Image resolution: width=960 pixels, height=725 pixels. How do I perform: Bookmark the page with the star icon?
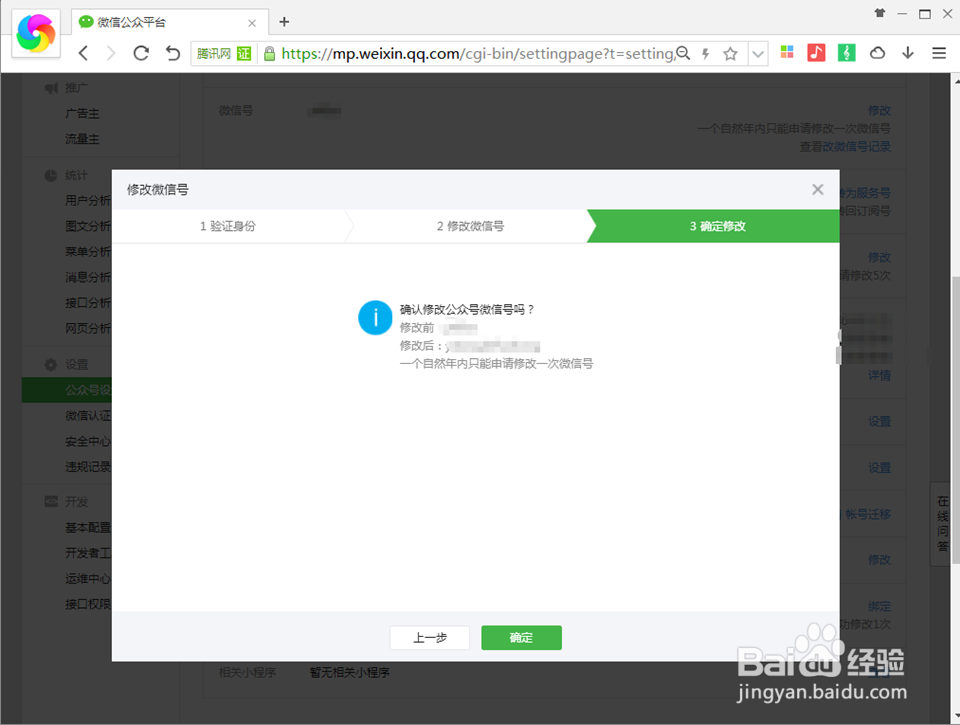(x=730, y=52)
